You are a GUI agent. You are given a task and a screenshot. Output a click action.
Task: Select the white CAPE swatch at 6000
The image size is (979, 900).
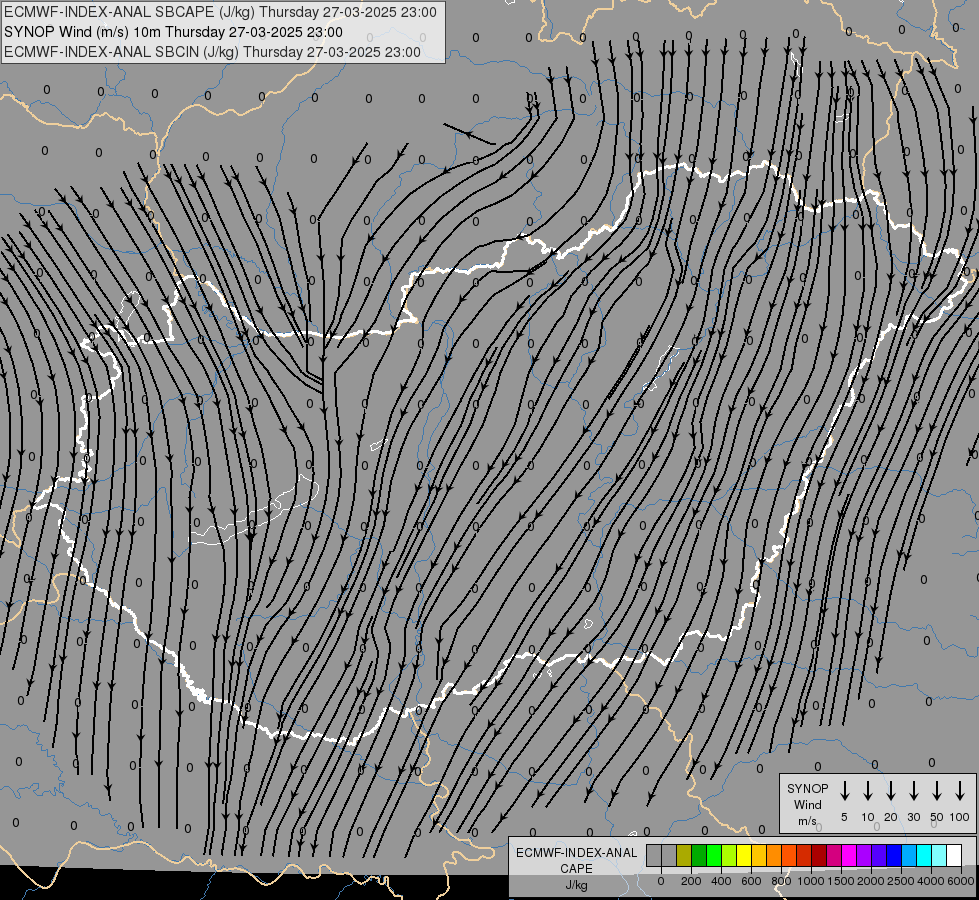[x=954, y=855]
